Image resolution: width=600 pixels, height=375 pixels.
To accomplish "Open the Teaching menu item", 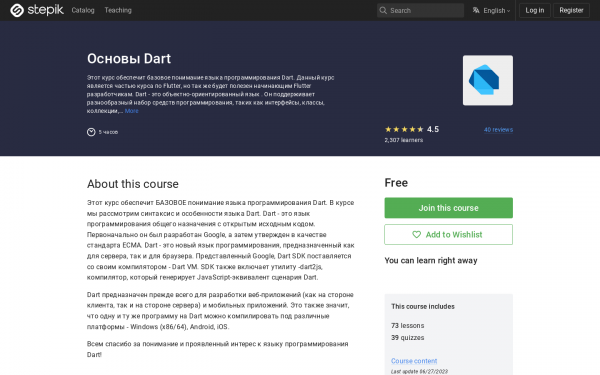I will point(118,10).
